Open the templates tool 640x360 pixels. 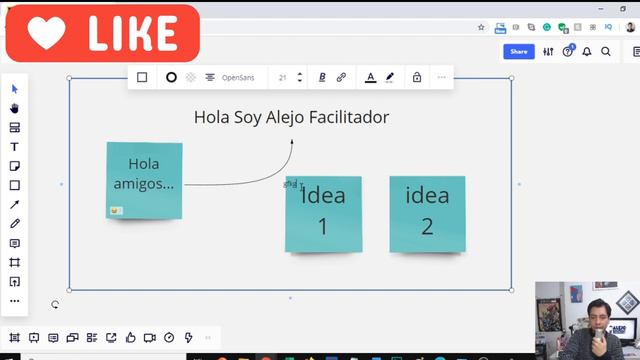[x=15, y=127]
